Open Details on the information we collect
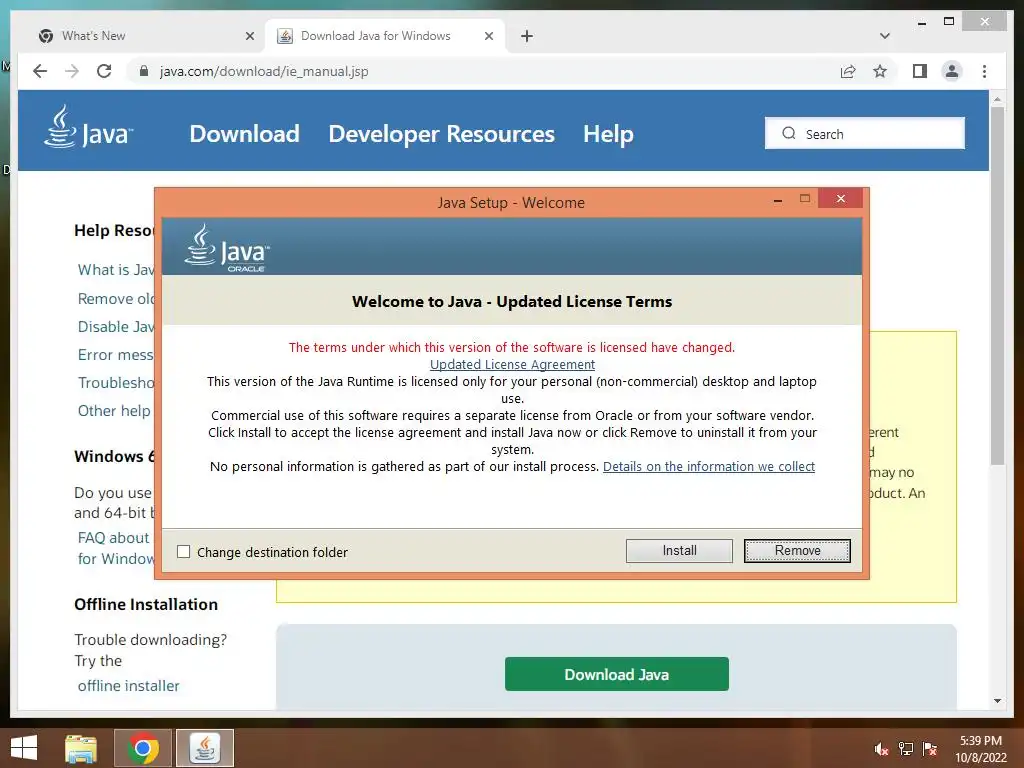This screenshot has height=768, width=1024. [x=709, y=466]
